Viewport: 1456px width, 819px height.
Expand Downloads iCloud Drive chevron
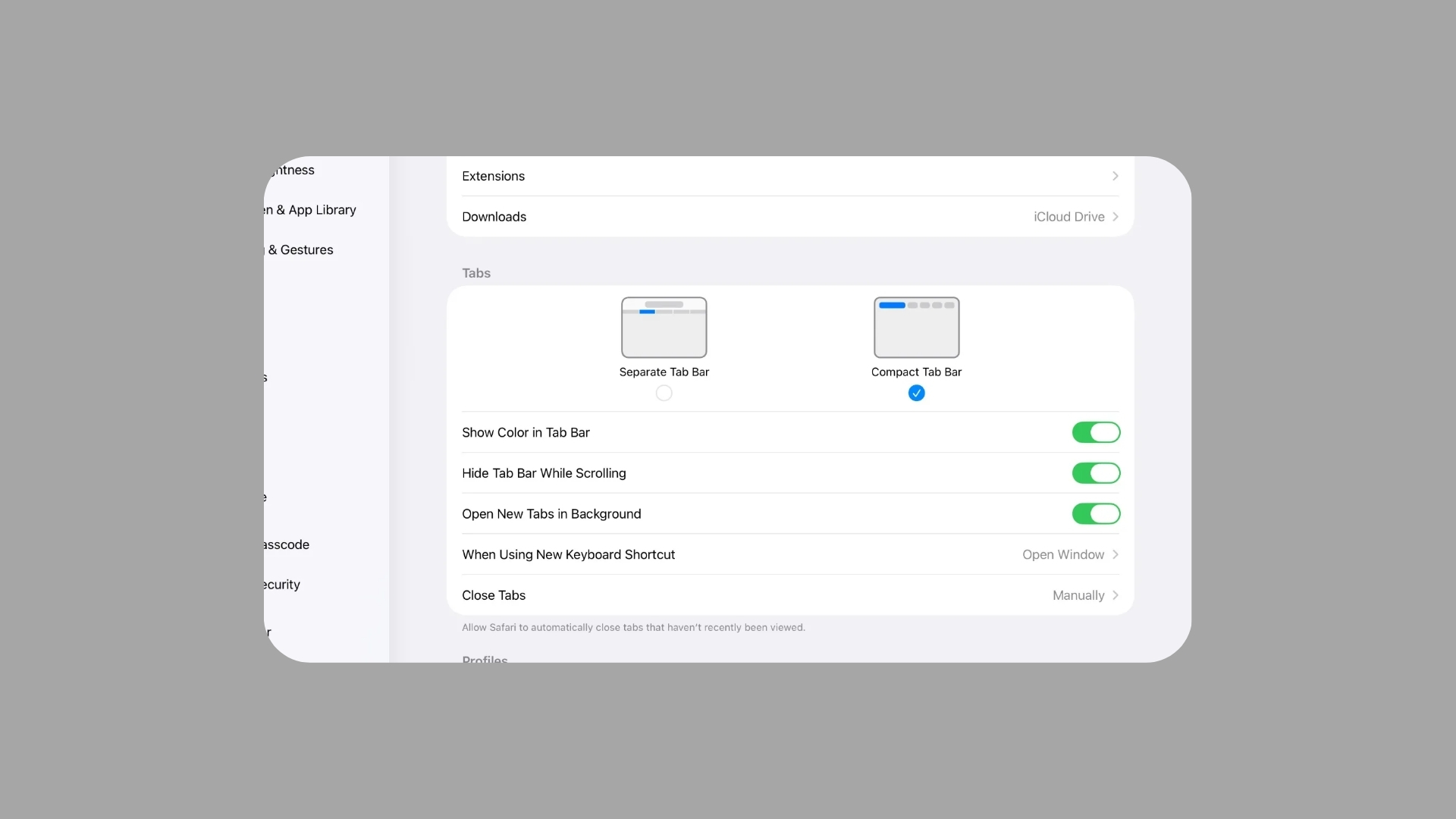(x=1115, y=217)
